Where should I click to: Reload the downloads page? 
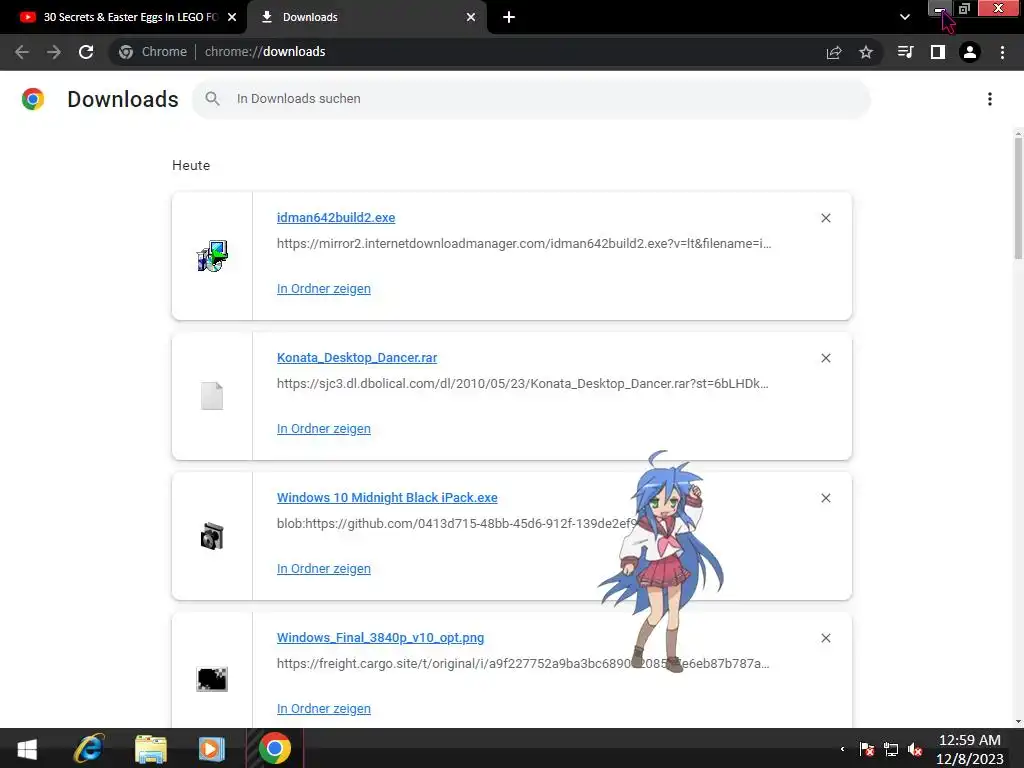(x=86, y=52)
